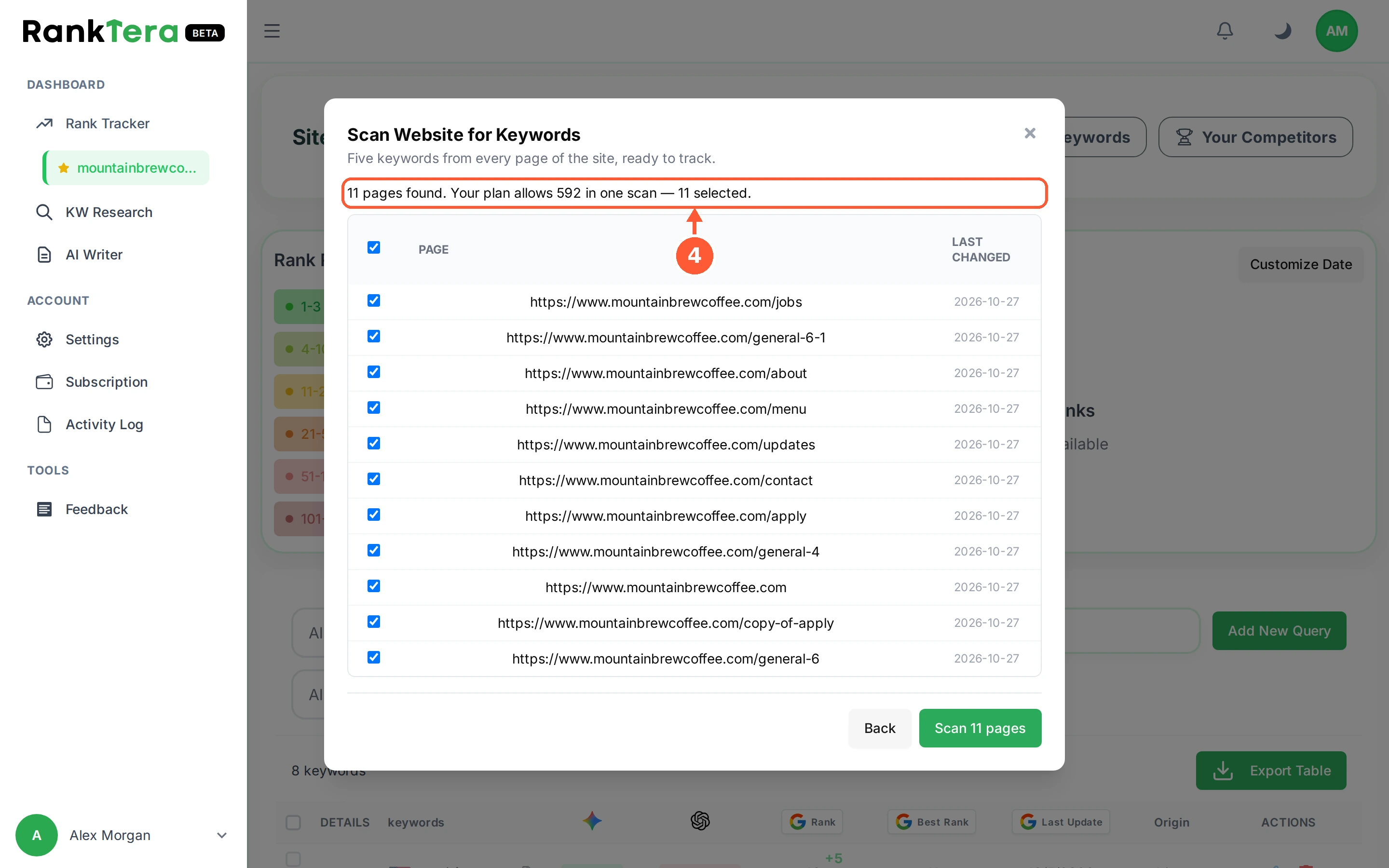The image size is (1389, 868).
Task: Open AI Writer in sidebar
Action: tap(94, 255)
